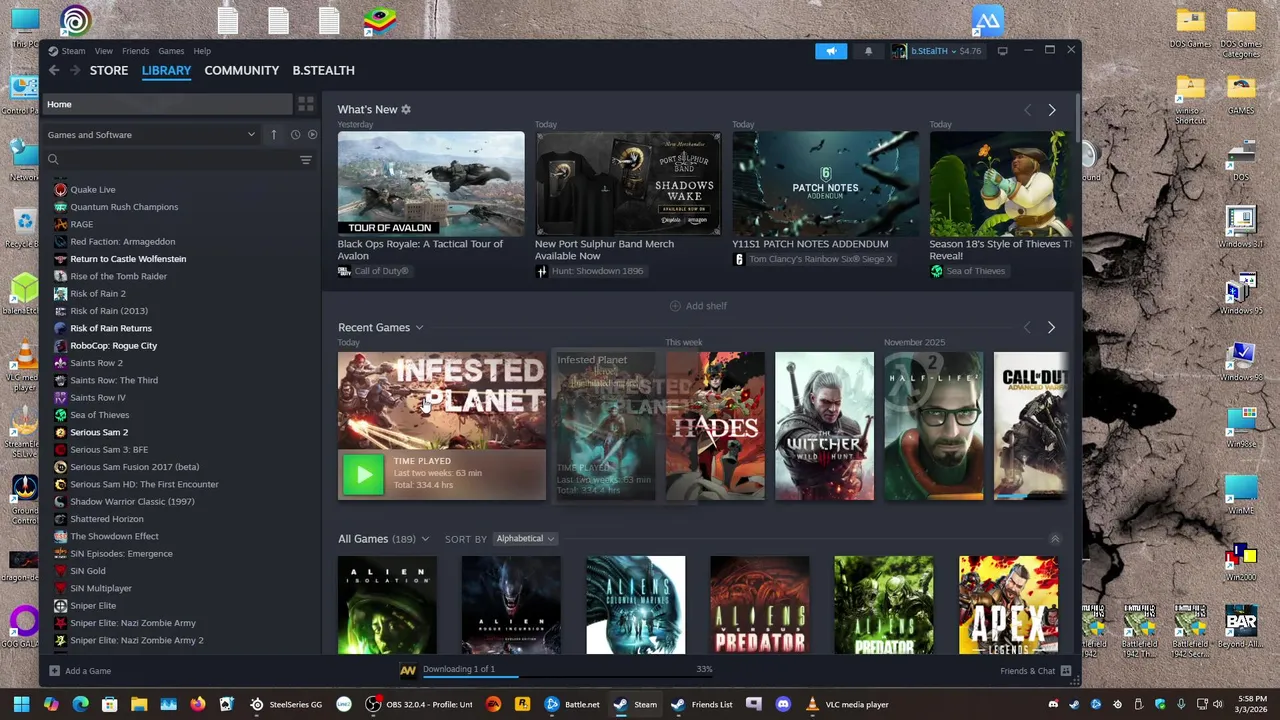Open the Games menu
The width and height of the screenshot is (1280, 720).
[171, 51]
